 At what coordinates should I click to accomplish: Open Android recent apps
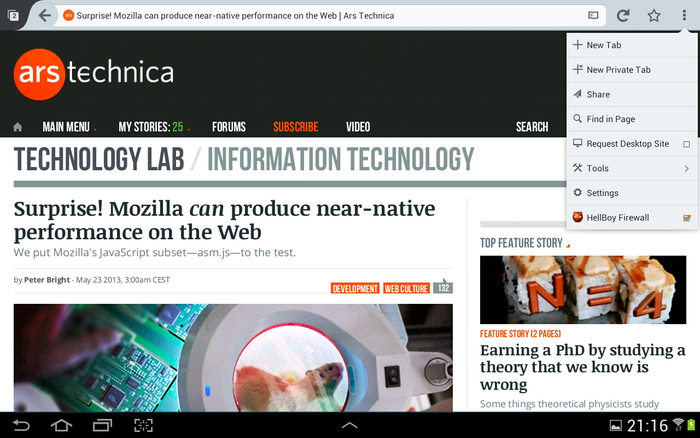(x=102, y=425)
